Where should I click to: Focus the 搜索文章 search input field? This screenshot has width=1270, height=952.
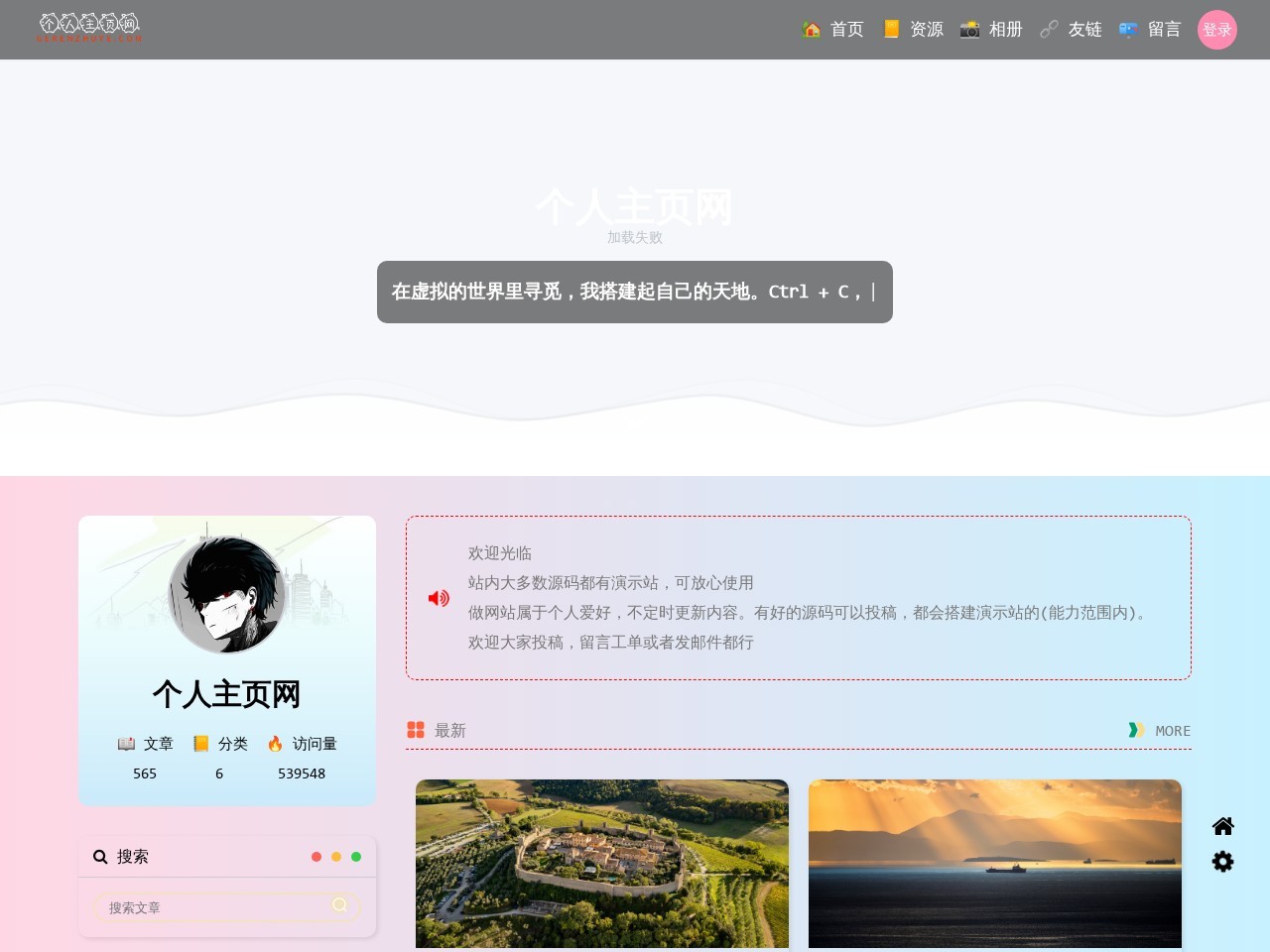227,907
